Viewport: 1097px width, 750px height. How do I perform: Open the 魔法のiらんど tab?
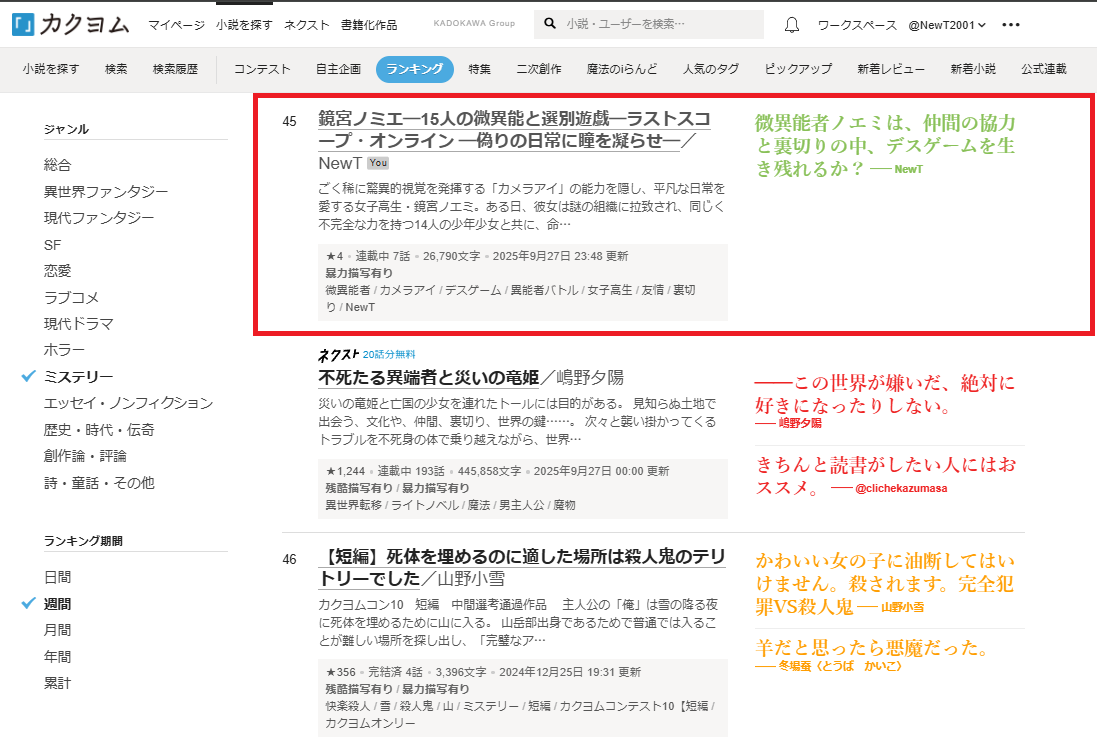(622, 69)
